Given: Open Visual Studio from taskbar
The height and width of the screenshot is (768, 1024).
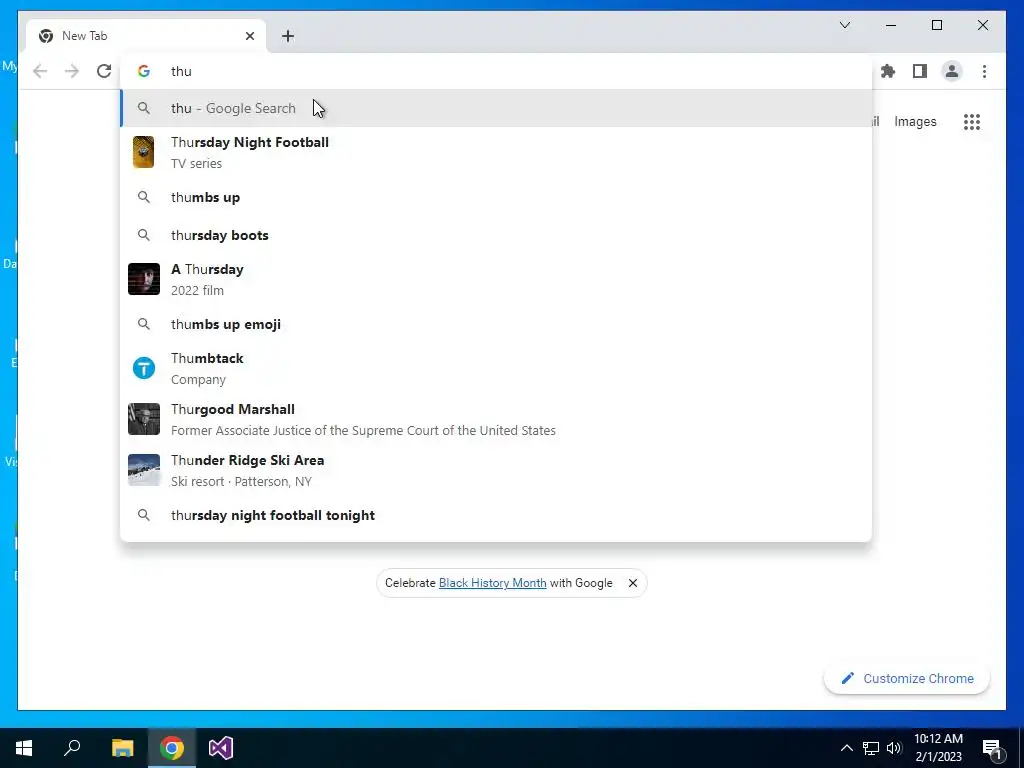Looking at the screenshot, I should coord(221,748).
